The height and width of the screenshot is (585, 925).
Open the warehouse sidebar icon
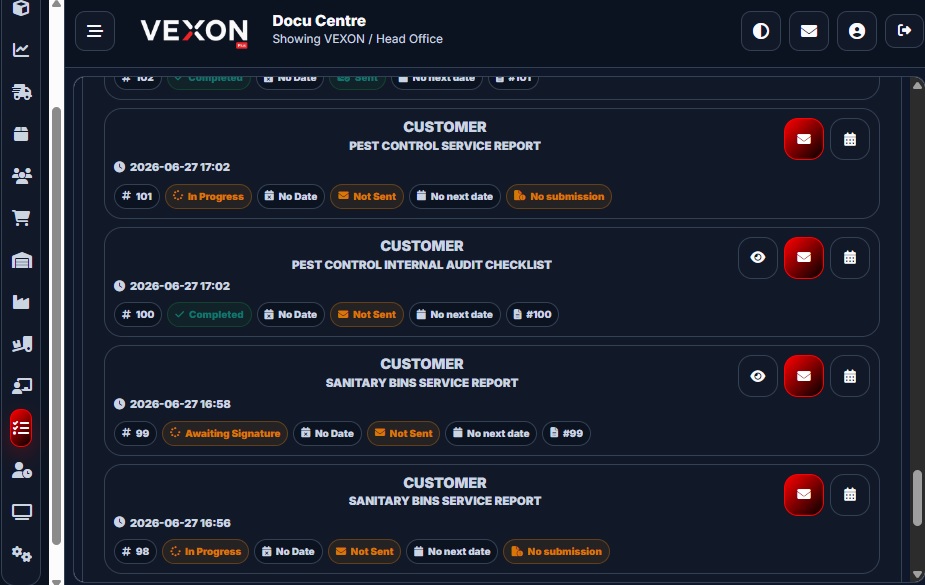(x=21, y=260)
